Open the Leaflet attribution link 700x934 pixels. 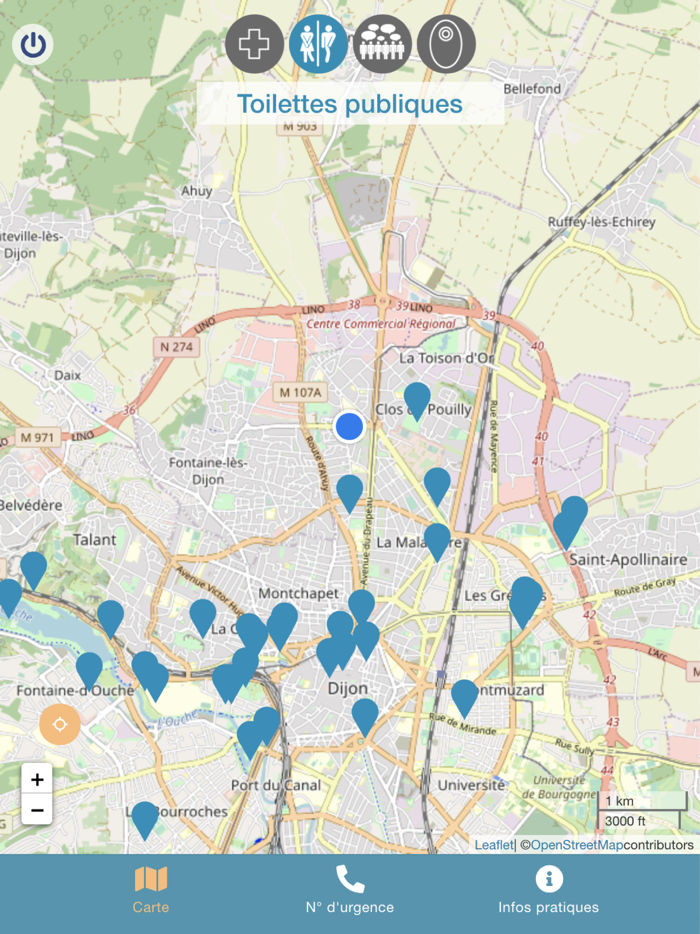pyautogui.click(x=493, y=845)
